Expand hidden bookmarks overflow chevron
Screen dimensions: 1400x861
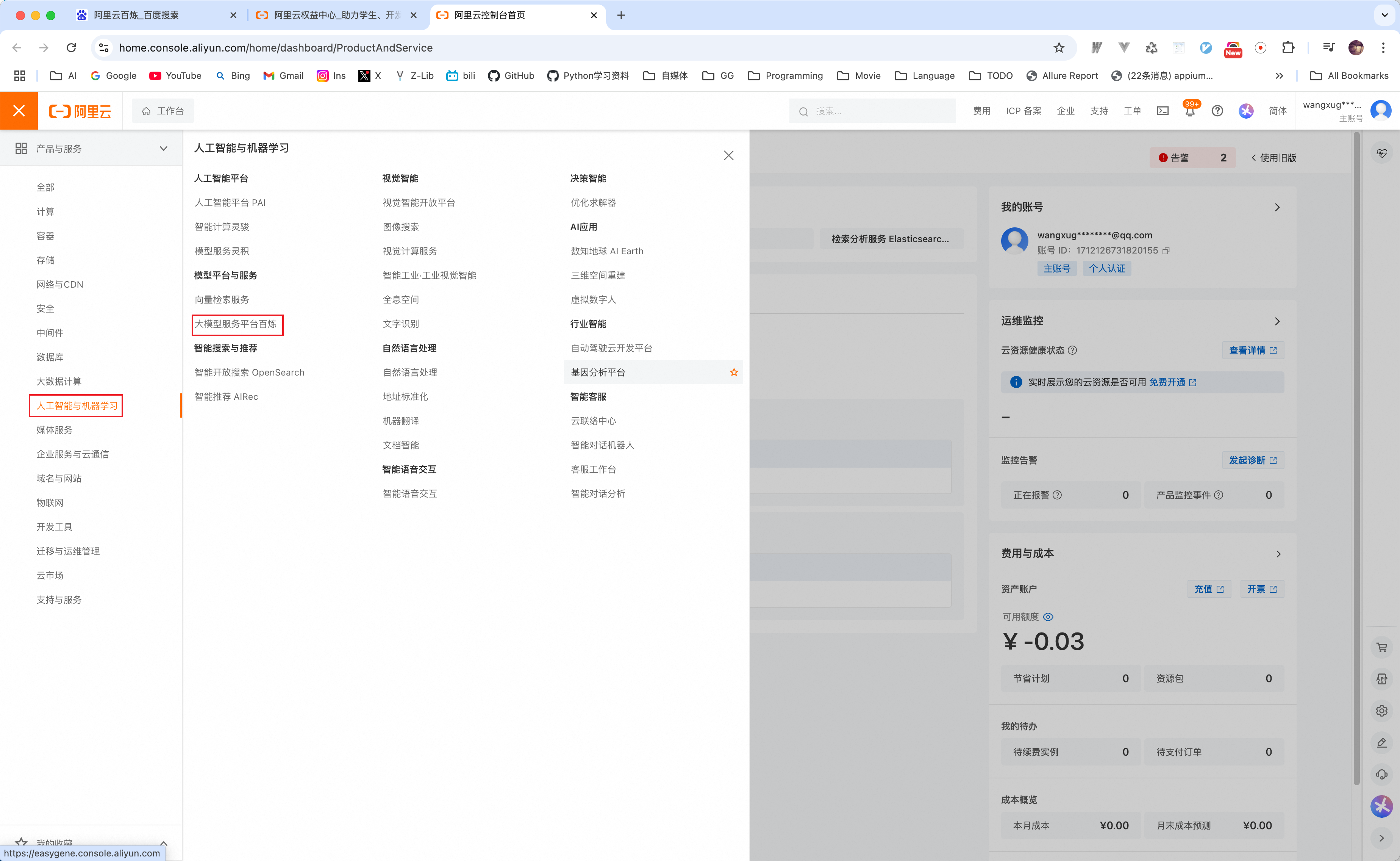coord(1279,76)
